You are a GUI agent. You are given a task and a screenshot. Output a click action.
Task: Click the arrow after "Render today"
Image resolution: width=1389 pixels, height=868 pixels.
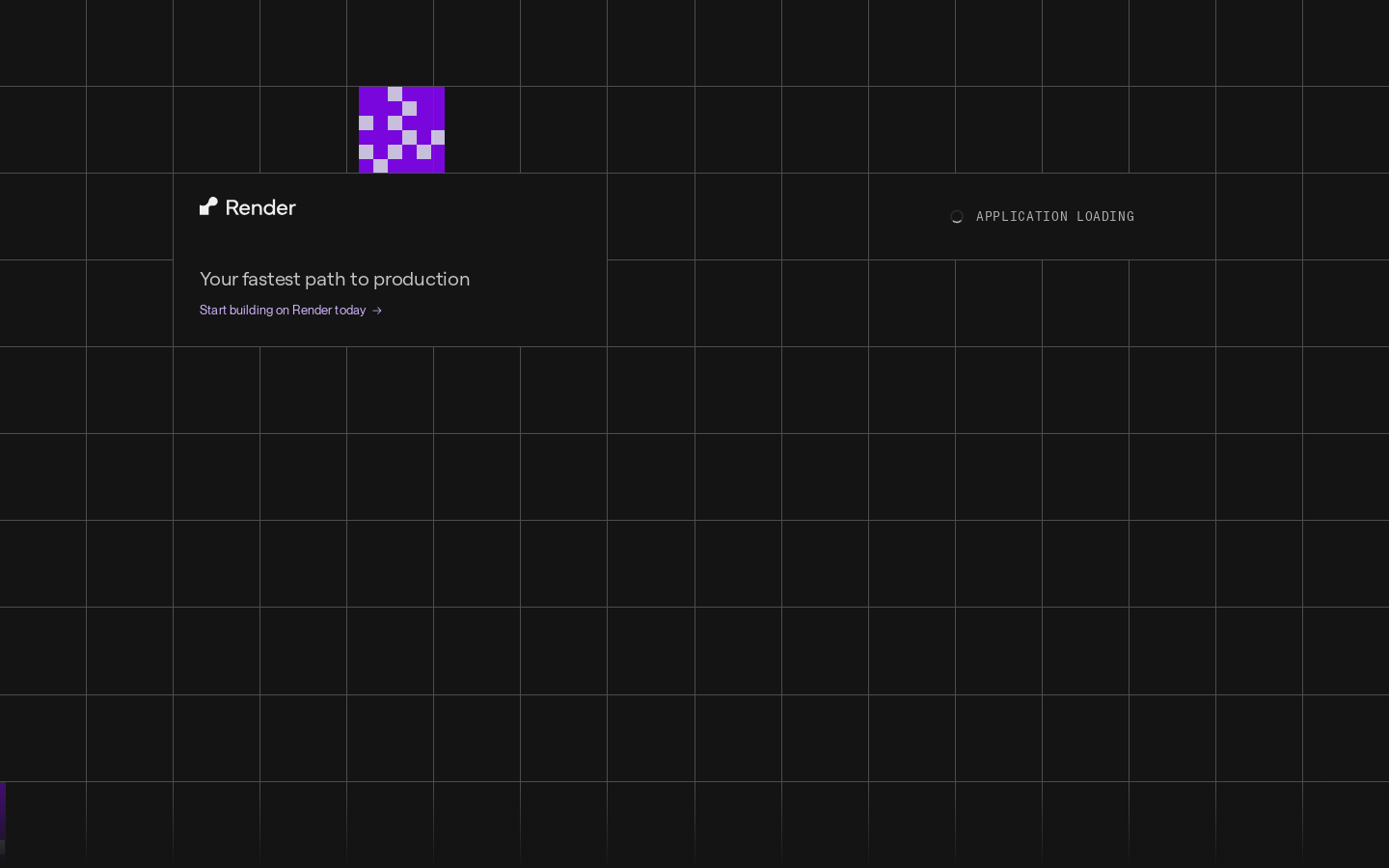377,311
